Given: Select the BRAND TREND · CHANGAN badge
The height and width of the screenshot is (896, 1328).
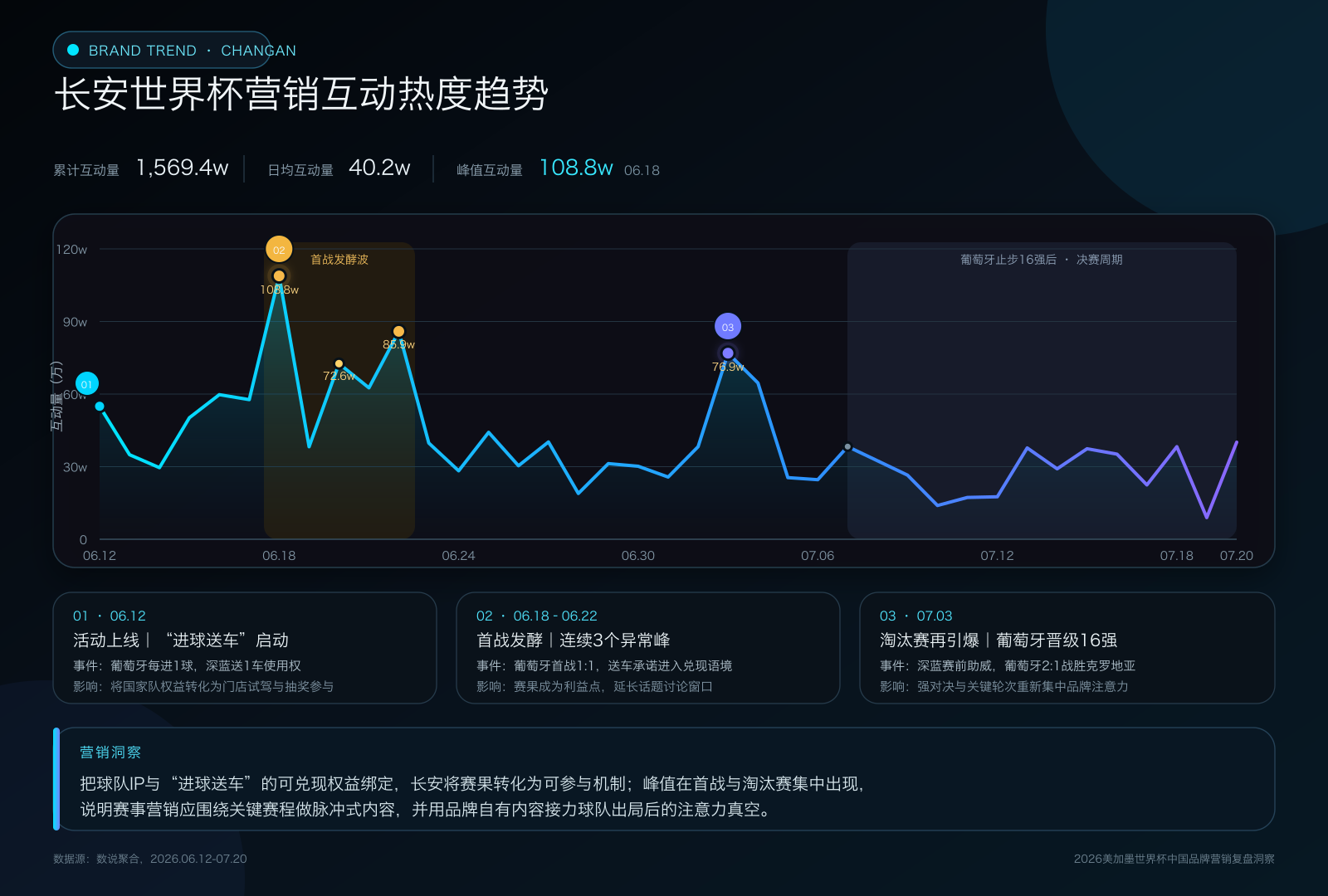Looking at the screenshot, I should tap(163, 50).
